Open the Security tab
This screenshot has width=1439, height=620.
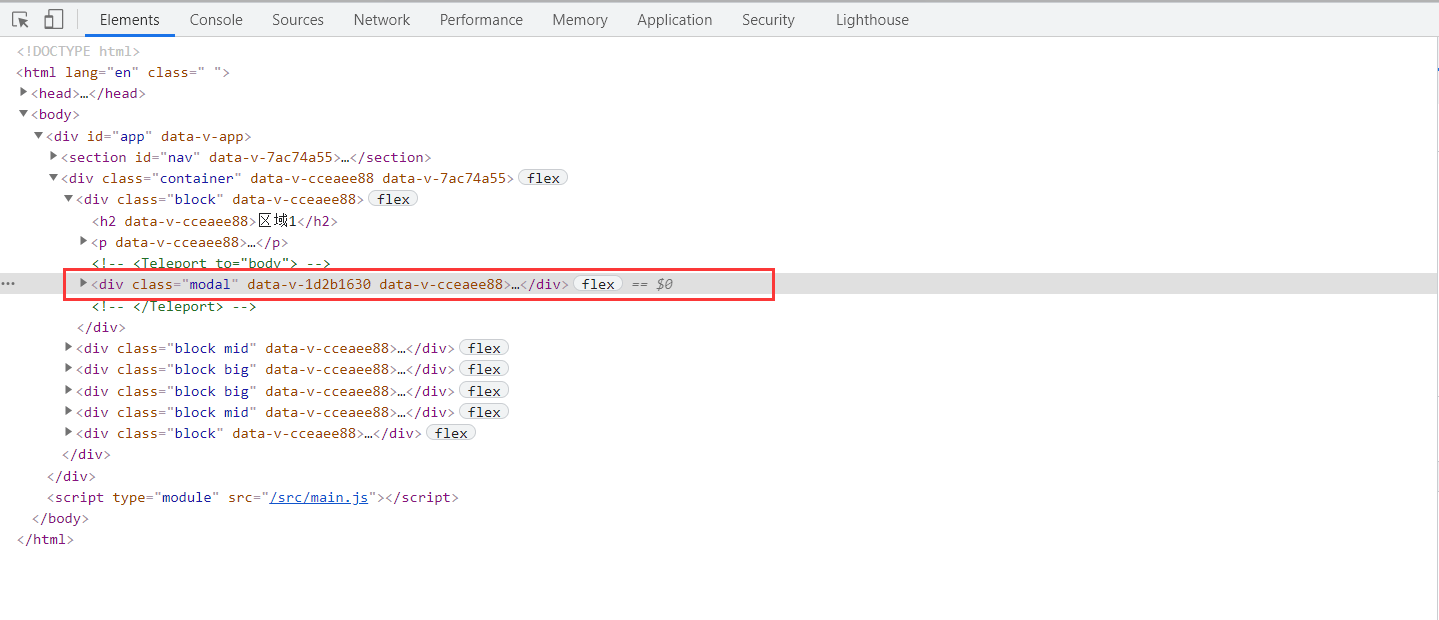coord(768,20)
